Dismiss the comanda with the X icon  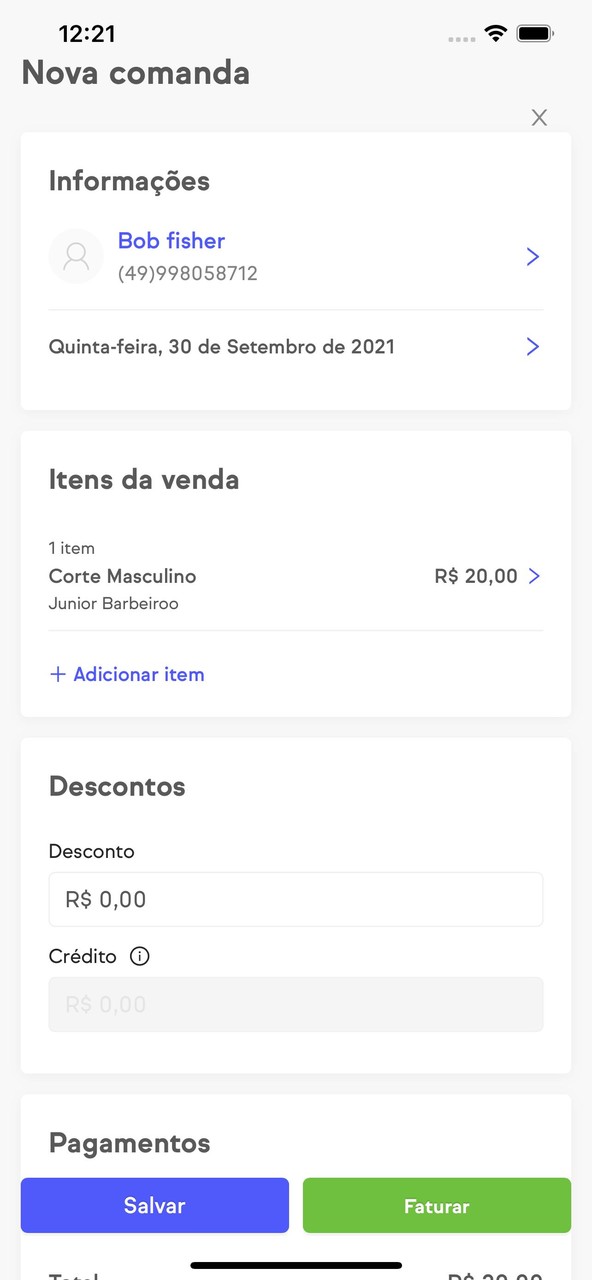pyautogui.click(x=539, y=117)
